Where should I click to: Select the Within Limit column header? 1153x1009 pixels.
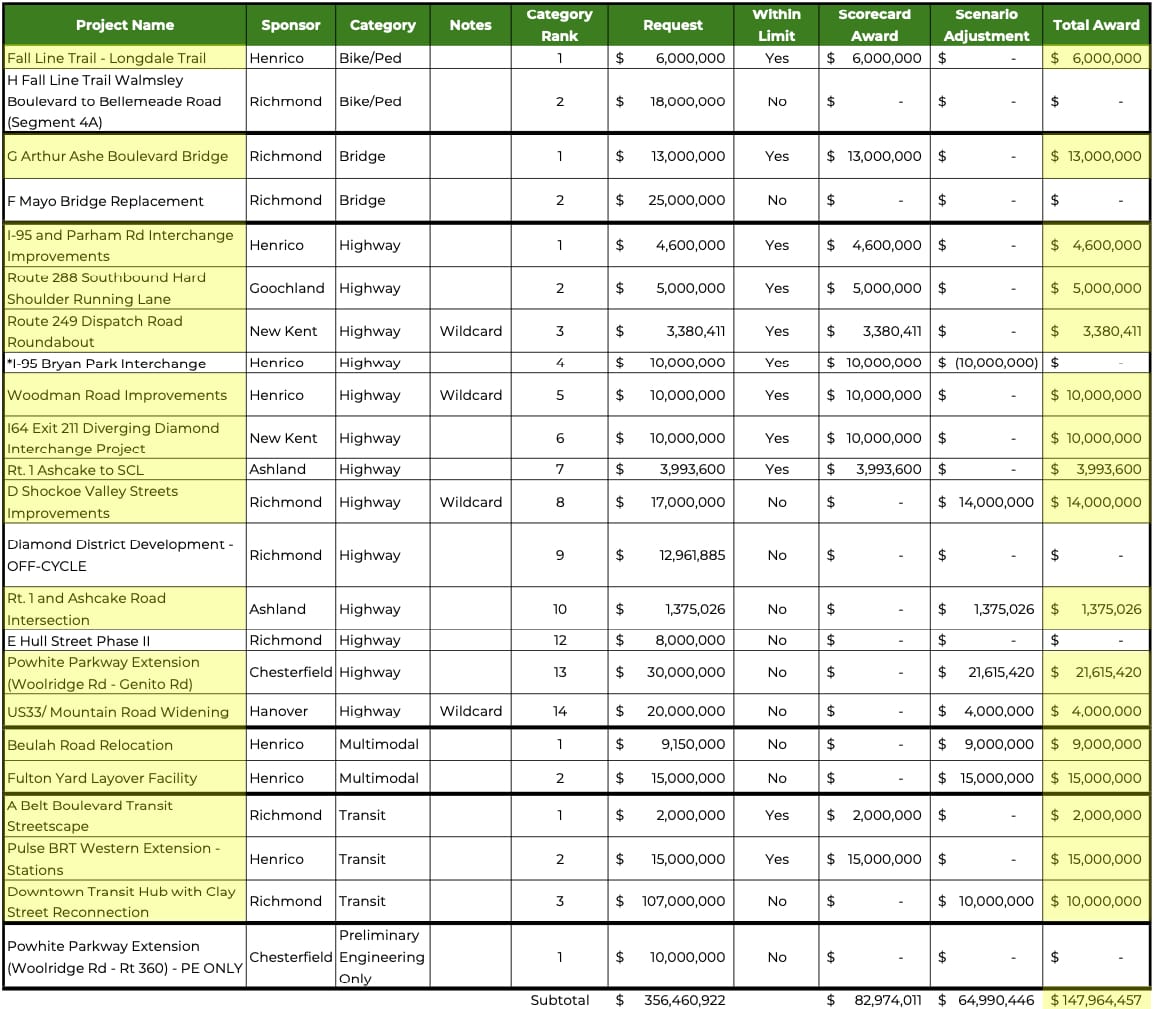776,25
